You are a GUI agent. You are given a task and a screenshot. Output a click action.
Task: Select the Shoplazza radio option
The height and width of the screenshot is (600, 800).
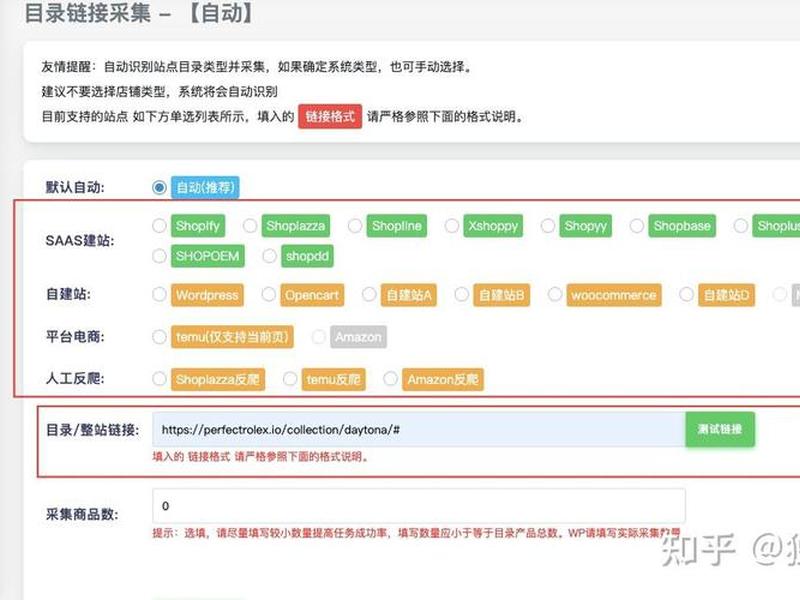click(x=250, y=226)
